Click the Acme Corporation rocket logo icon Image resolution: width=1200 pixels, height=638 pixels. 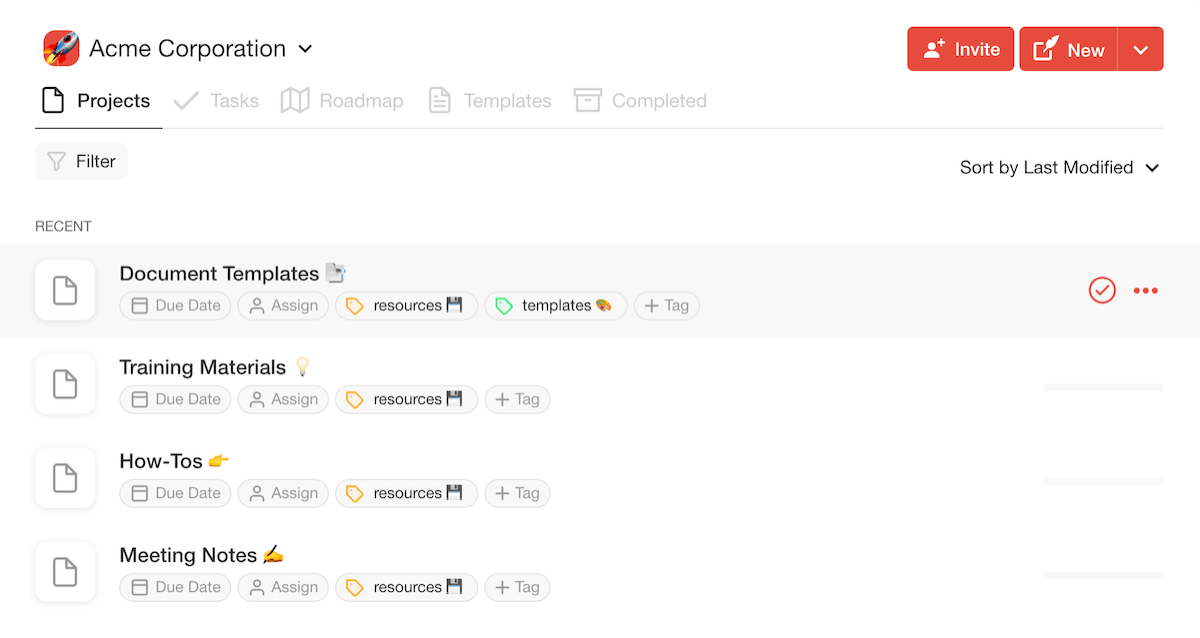pos(61,48)
